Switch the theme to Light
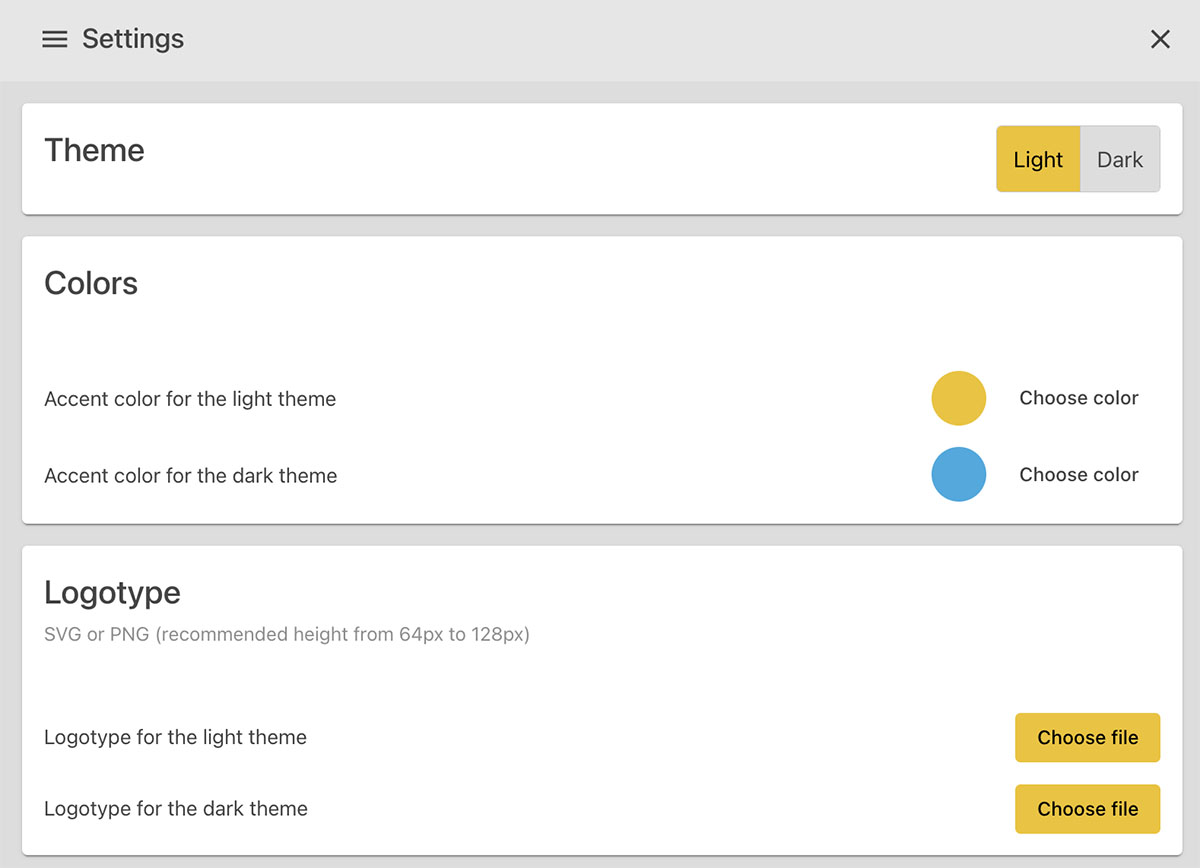The height and width of the screenshot is (868, 1200). tap(1038, 159)
